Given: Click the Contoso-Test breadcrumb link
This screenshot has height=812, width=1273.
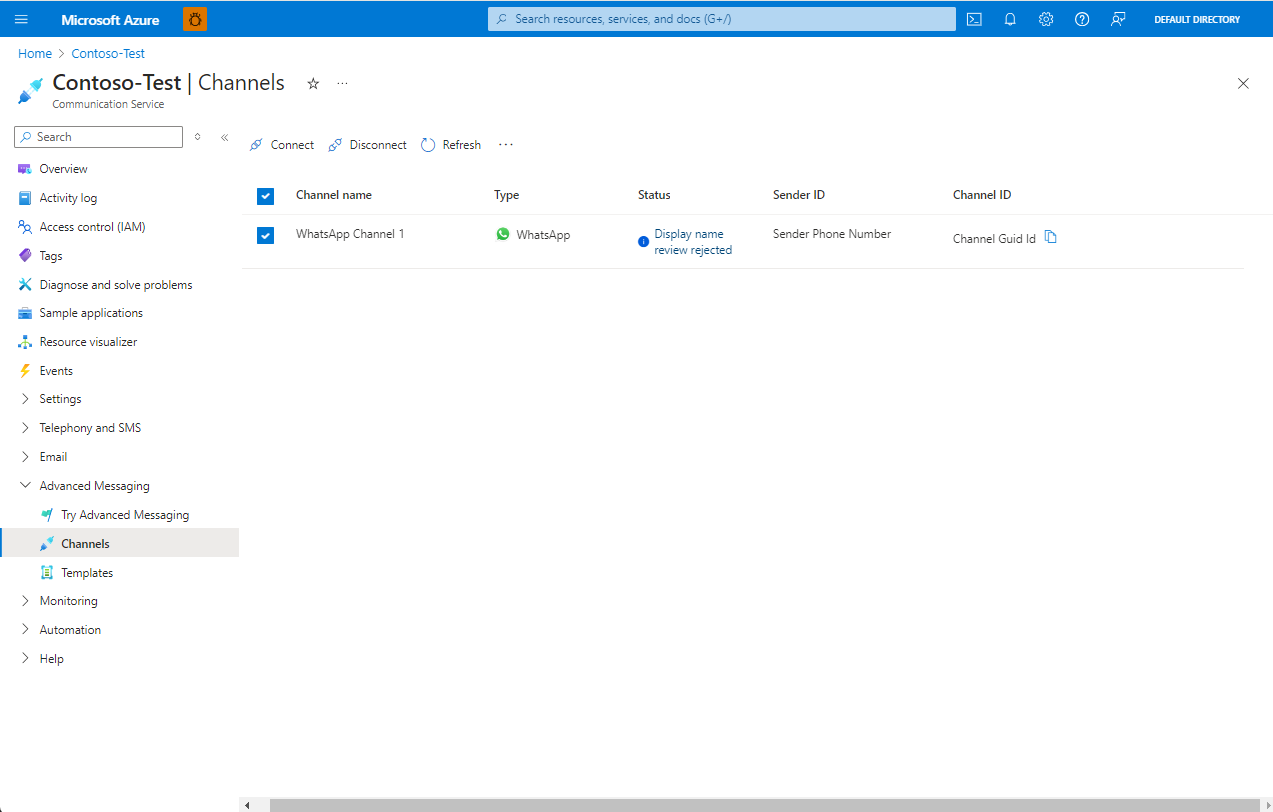Looking at the screenshot, I should click(108, 54).
